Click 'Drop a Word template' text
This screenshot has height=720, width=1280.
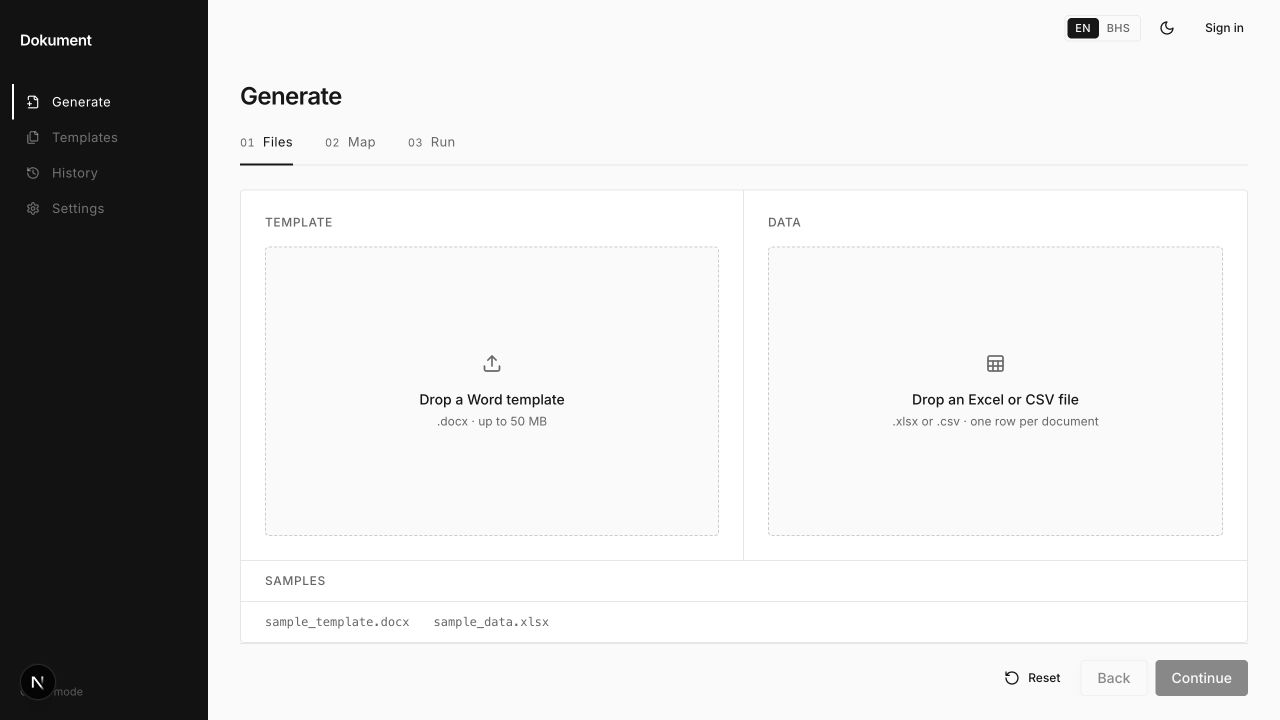[492, 399]
